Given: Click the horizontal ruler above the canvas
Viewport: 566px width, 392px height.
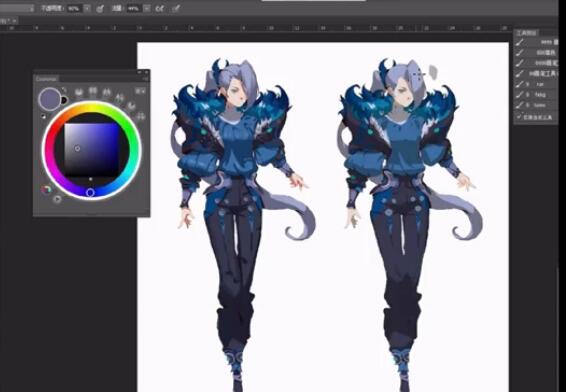Looking at the screenshot, I should coord(256,28).
